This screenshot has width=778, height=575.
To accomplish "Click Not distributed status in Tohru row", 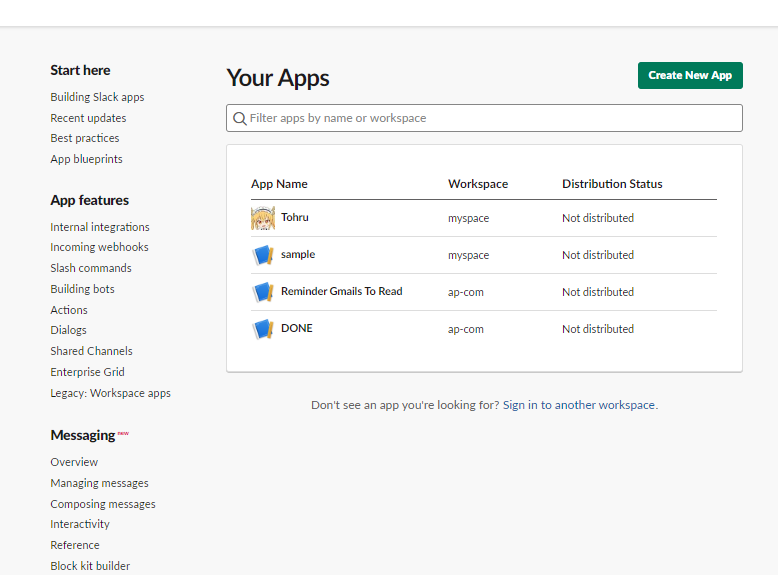I will 598,218.
